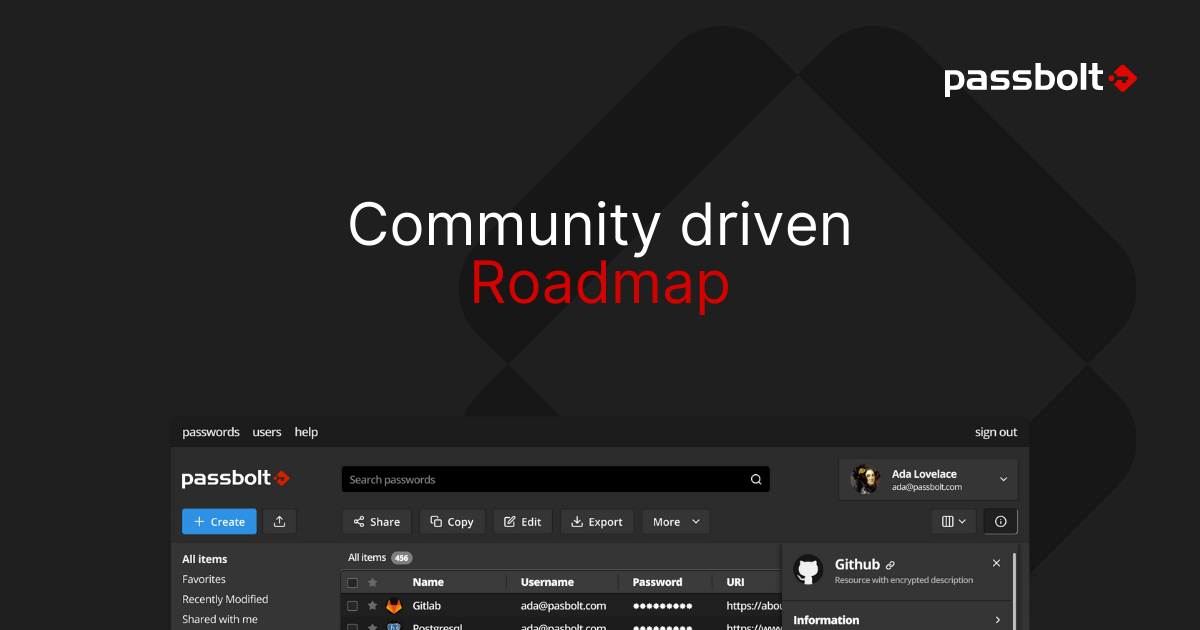Open the help menu item
The width and height of the screenshot is (1200, 630).
point(306,432)
